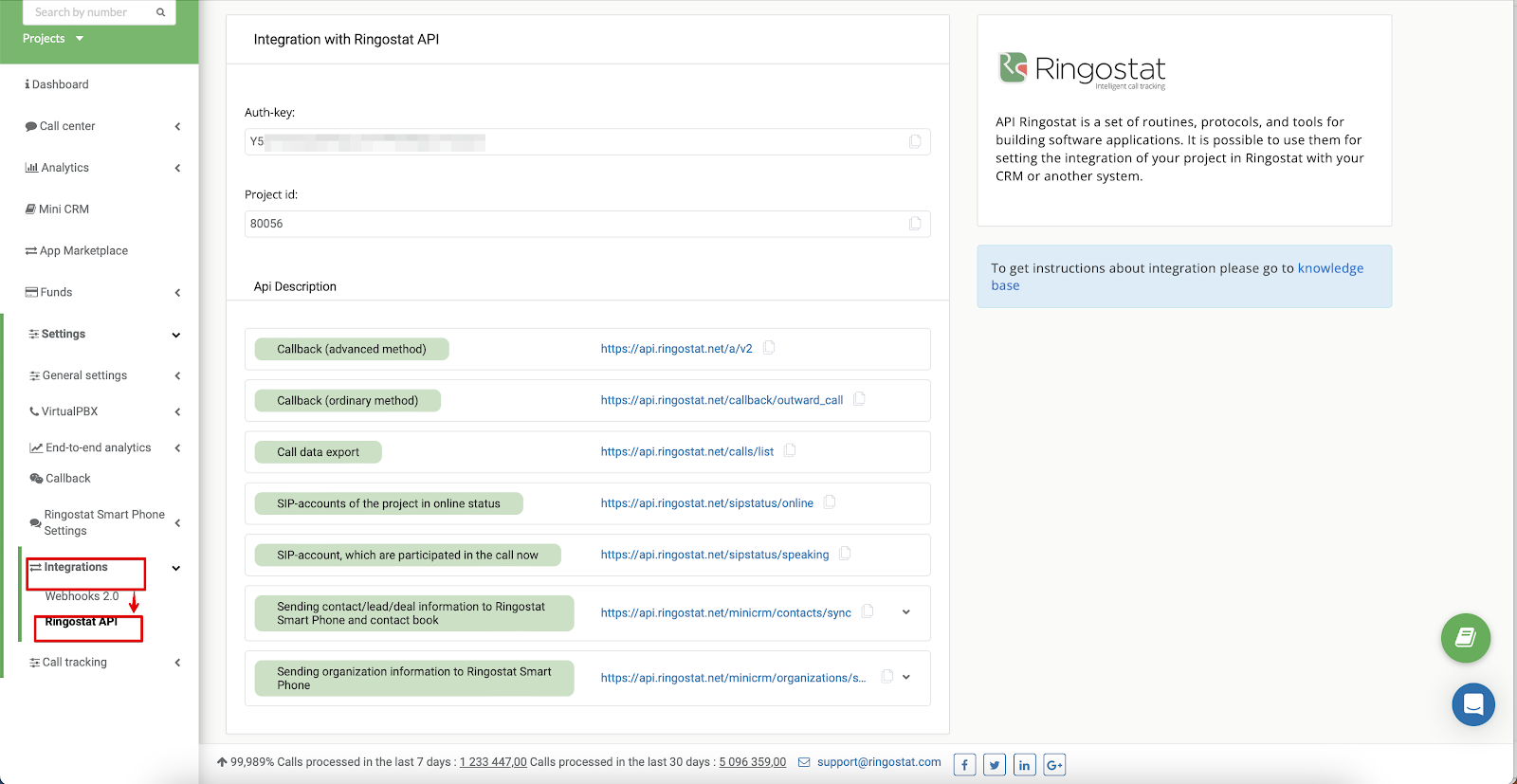Copy the Callback advanced method URL
The image size is (1517, 784).
[769, 348]
